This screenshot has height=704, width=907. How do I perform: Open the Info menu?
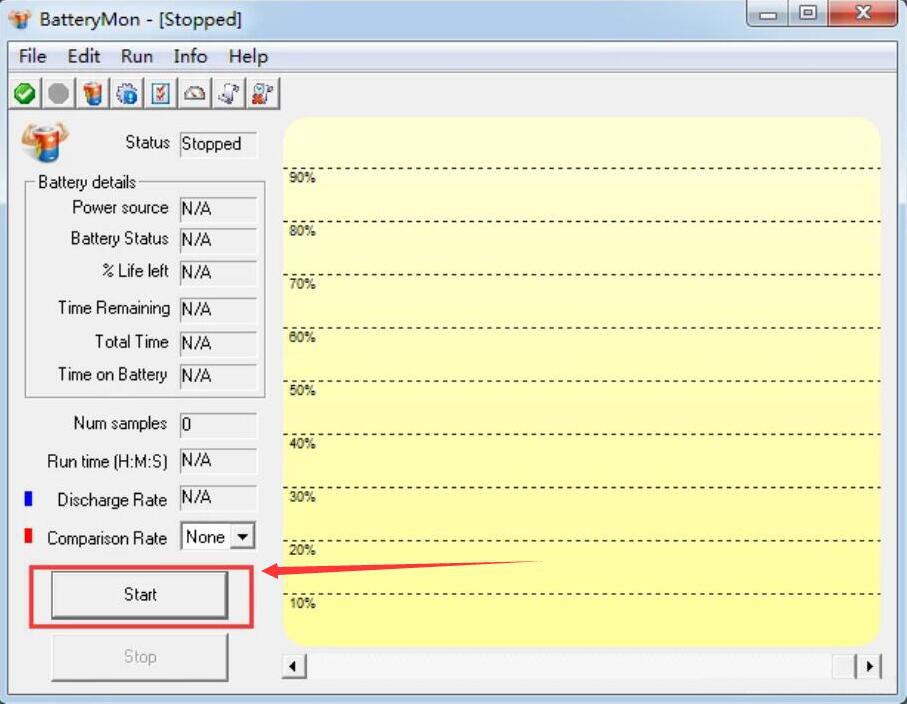pos(190,57)
